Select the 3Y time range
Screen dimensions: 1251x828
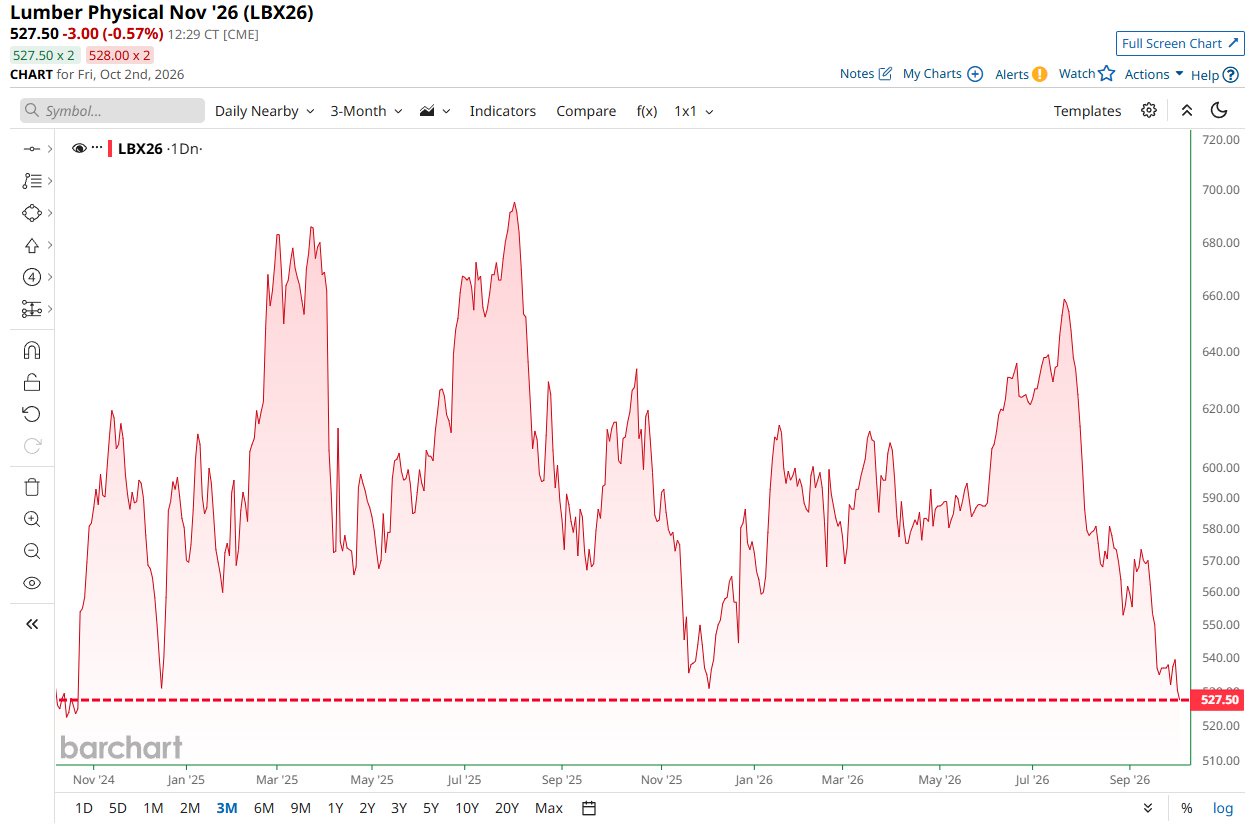[x=399, y=808]
